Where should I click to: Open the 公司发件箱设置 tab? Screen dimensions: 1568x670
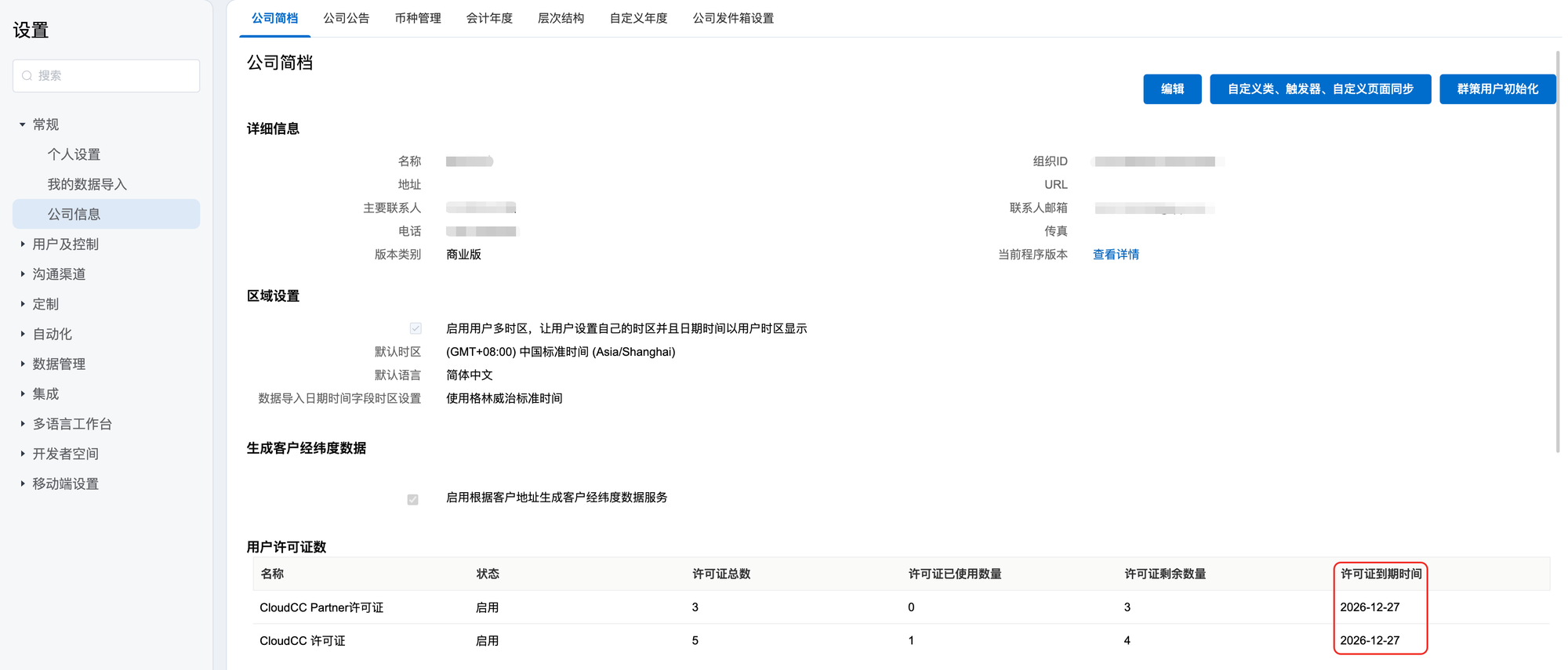[733, 18]
